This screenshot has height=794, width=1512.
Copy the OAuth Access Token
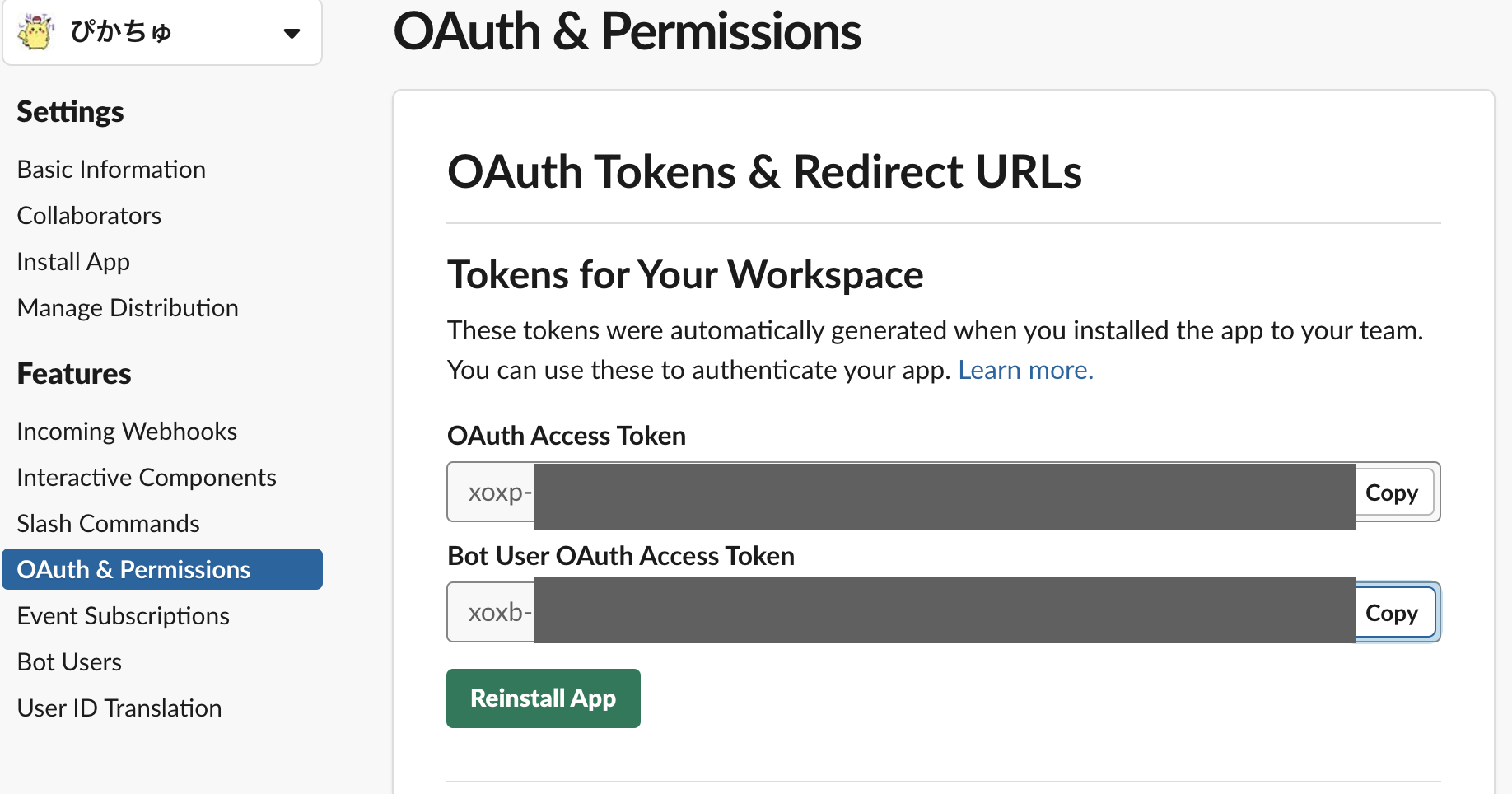pos(1392,493)
